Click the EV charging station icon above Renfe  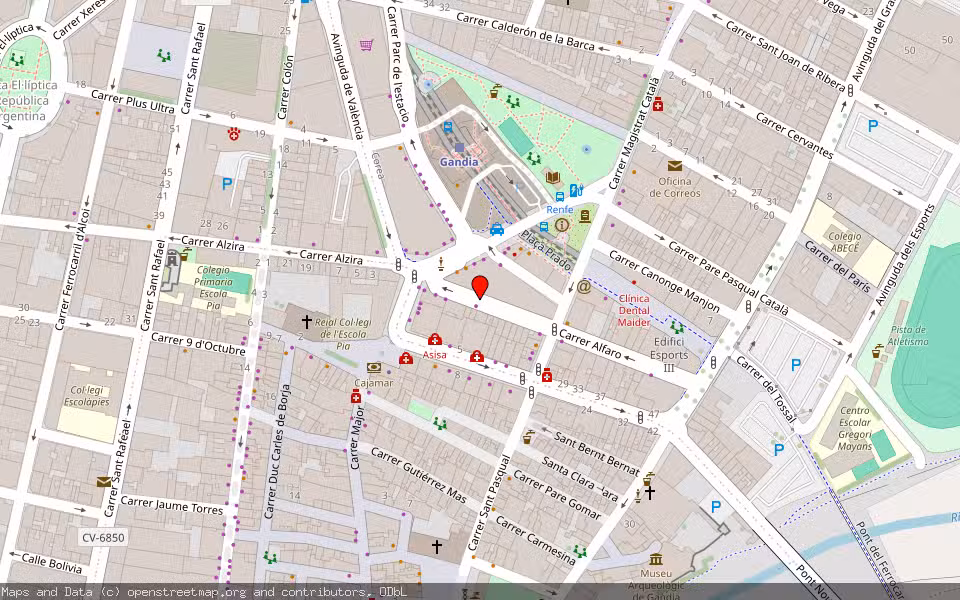click(575, 190)
